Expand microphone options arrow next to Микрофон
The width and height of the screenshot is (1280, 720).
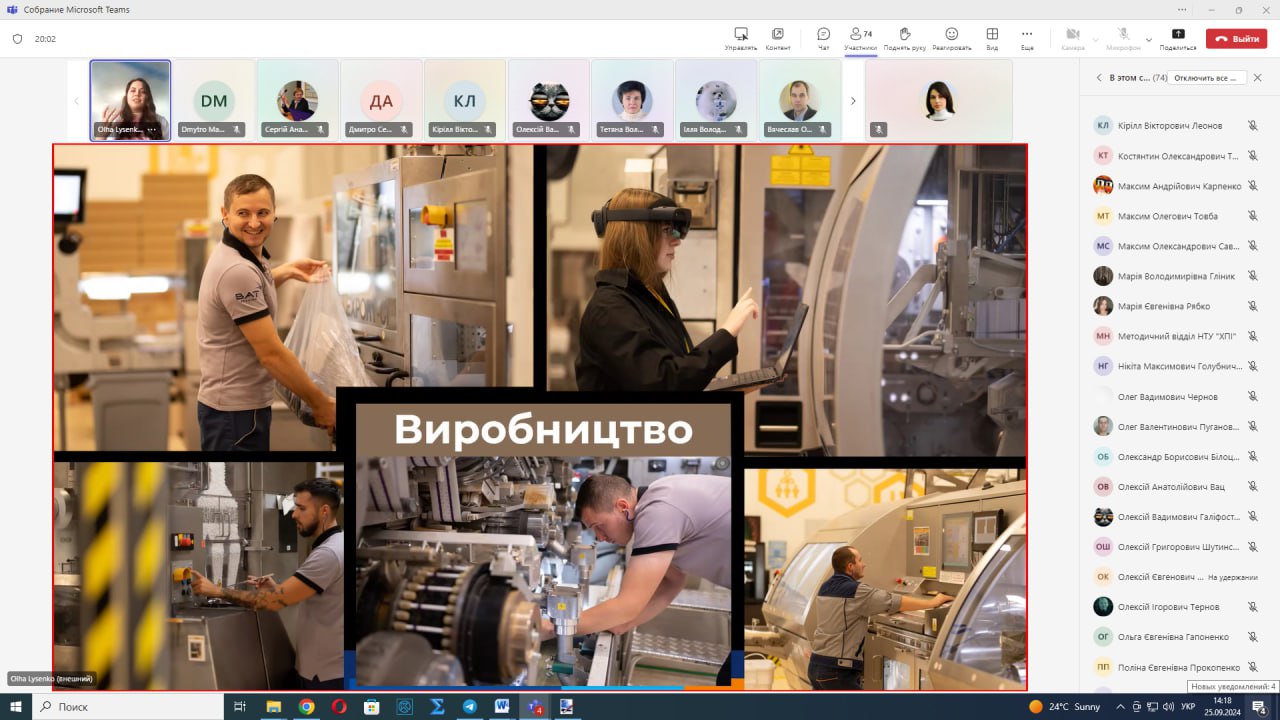point(1149,39)
